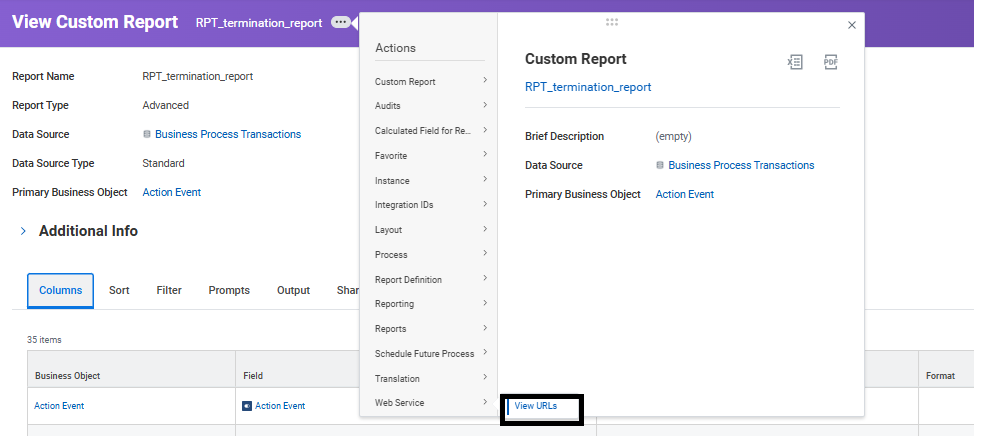The width and height of the screenshot is (992, 436).
Task: Click the Brief Description (empty) value
Action: (x=674, y=136)
